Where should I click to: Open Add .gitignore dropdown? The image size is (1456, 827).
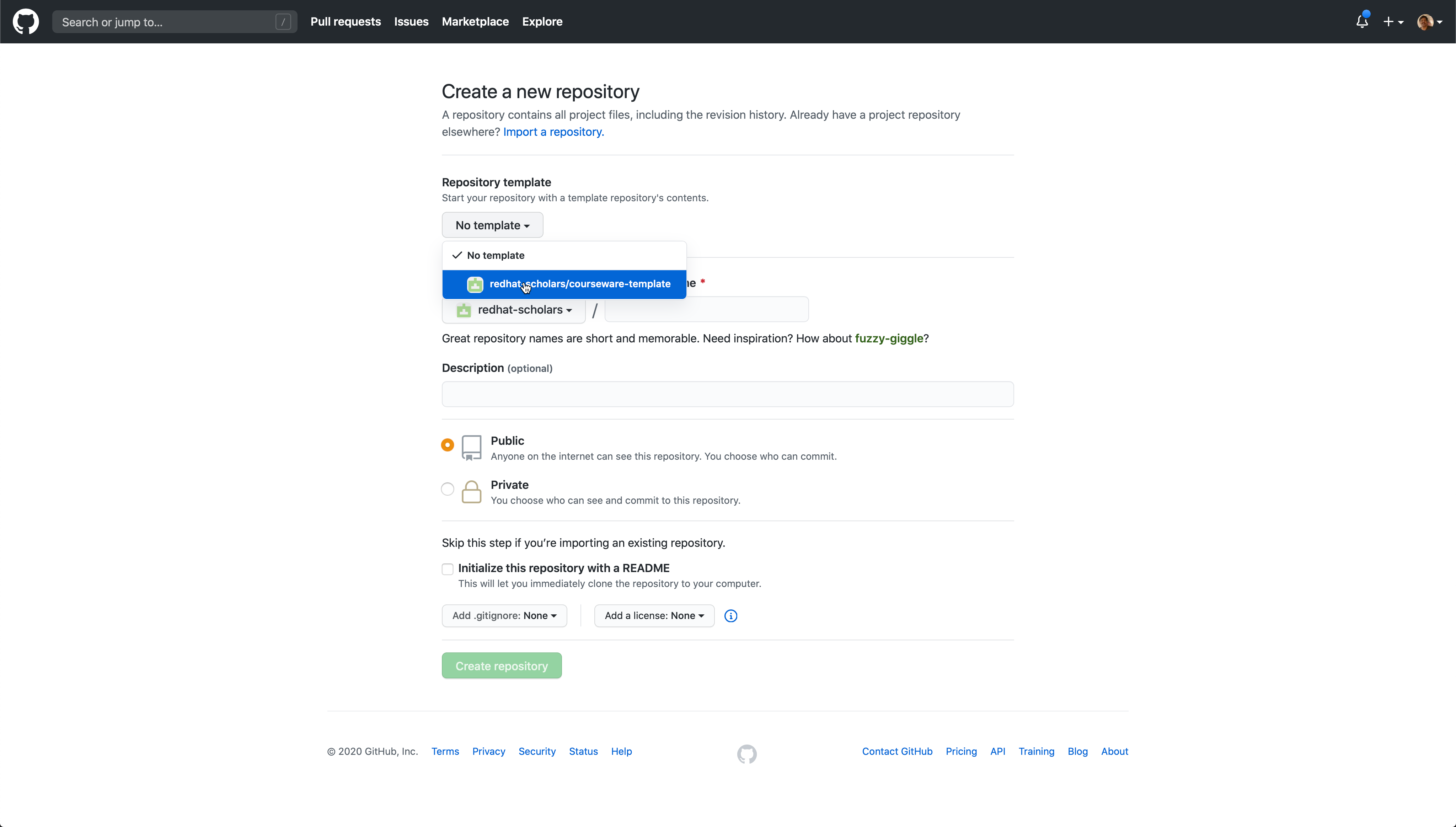point(504,616)
